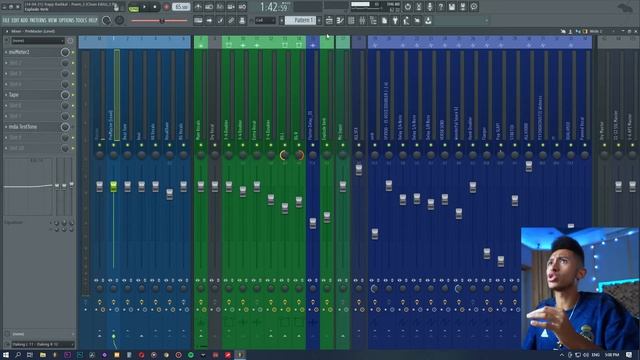Viewport: 640px width, 360px height.
Task: Click the mda TestTone mix level knob
Action: click(65, 127)
